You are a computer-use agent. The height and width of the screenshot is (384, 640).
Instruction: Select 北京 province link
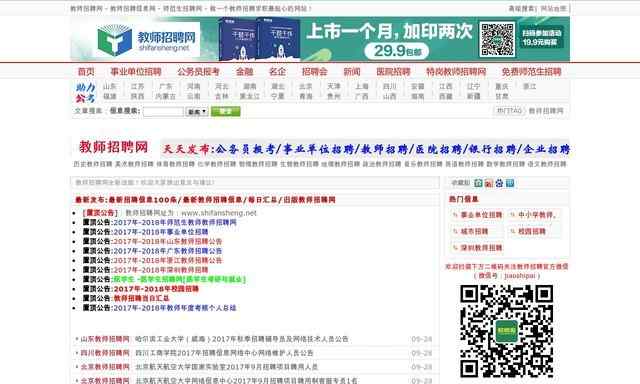coord(306,87)
